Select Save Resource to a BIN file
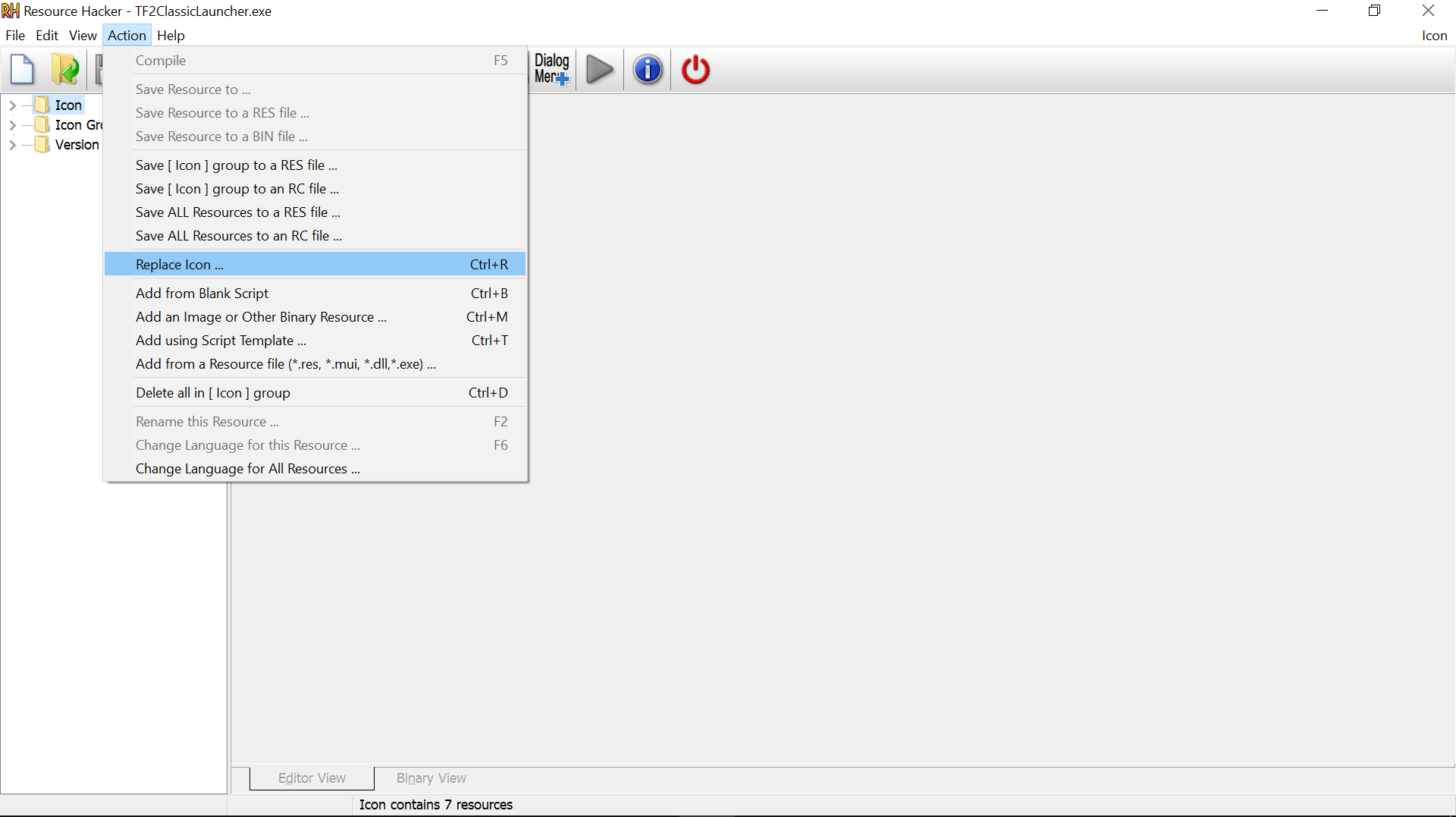Viewport: 1456px width, 817px height. coord(315,137)
